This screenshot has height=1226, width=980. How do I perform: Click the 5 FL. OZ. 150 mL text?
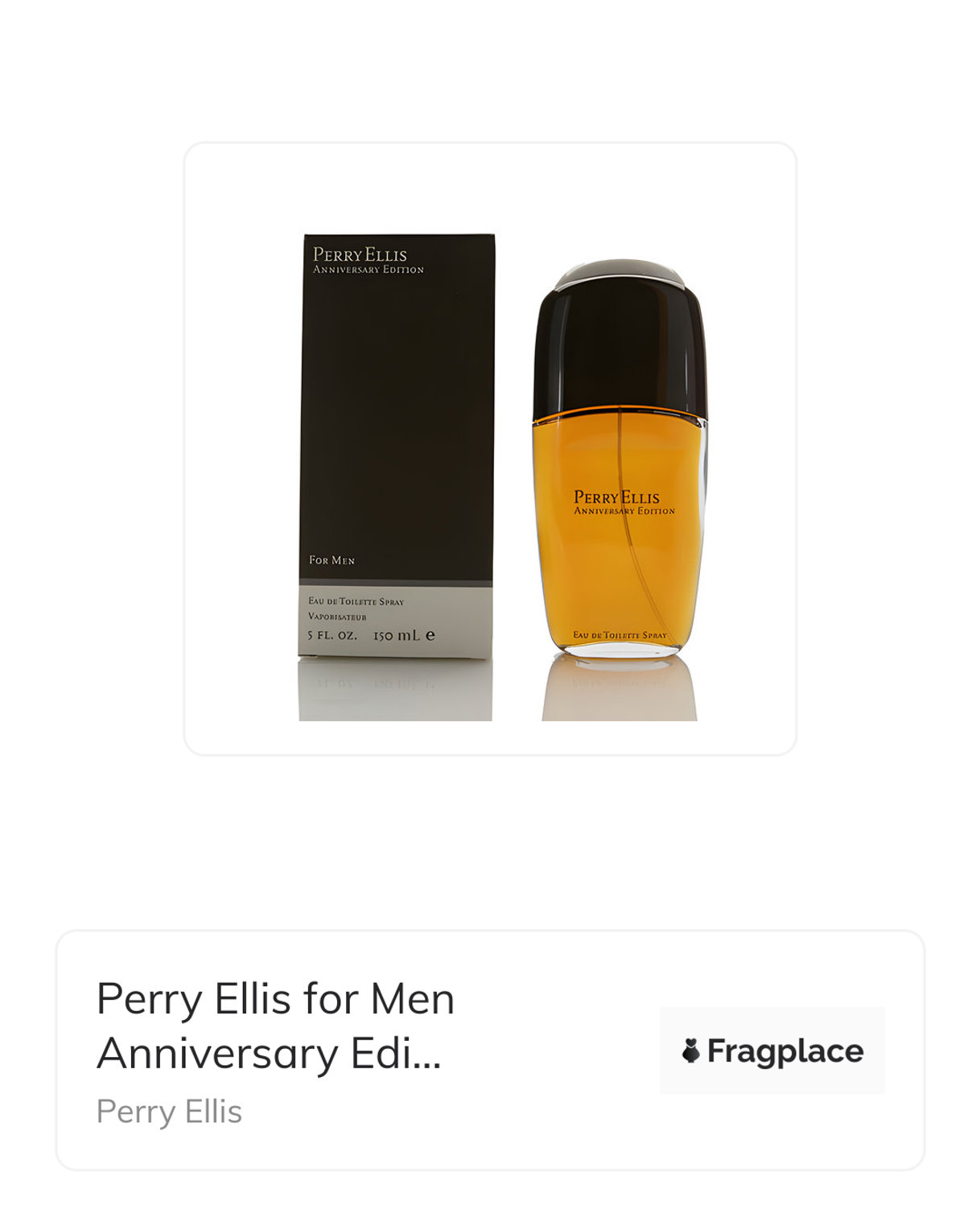tap(371, 635)
